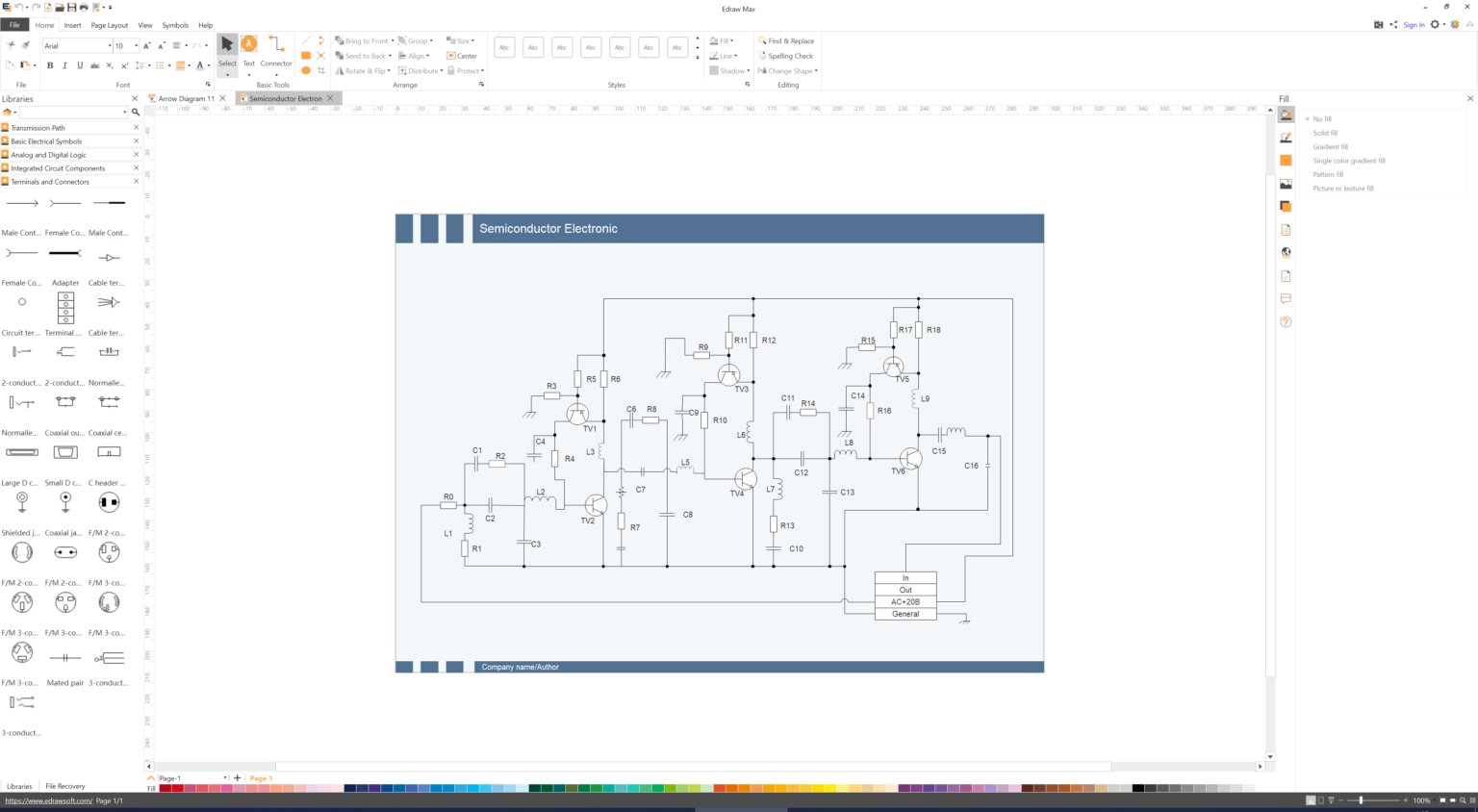Select the Solid fill radio option
Screen dimensions: 1478x812
pos(1325,133)
